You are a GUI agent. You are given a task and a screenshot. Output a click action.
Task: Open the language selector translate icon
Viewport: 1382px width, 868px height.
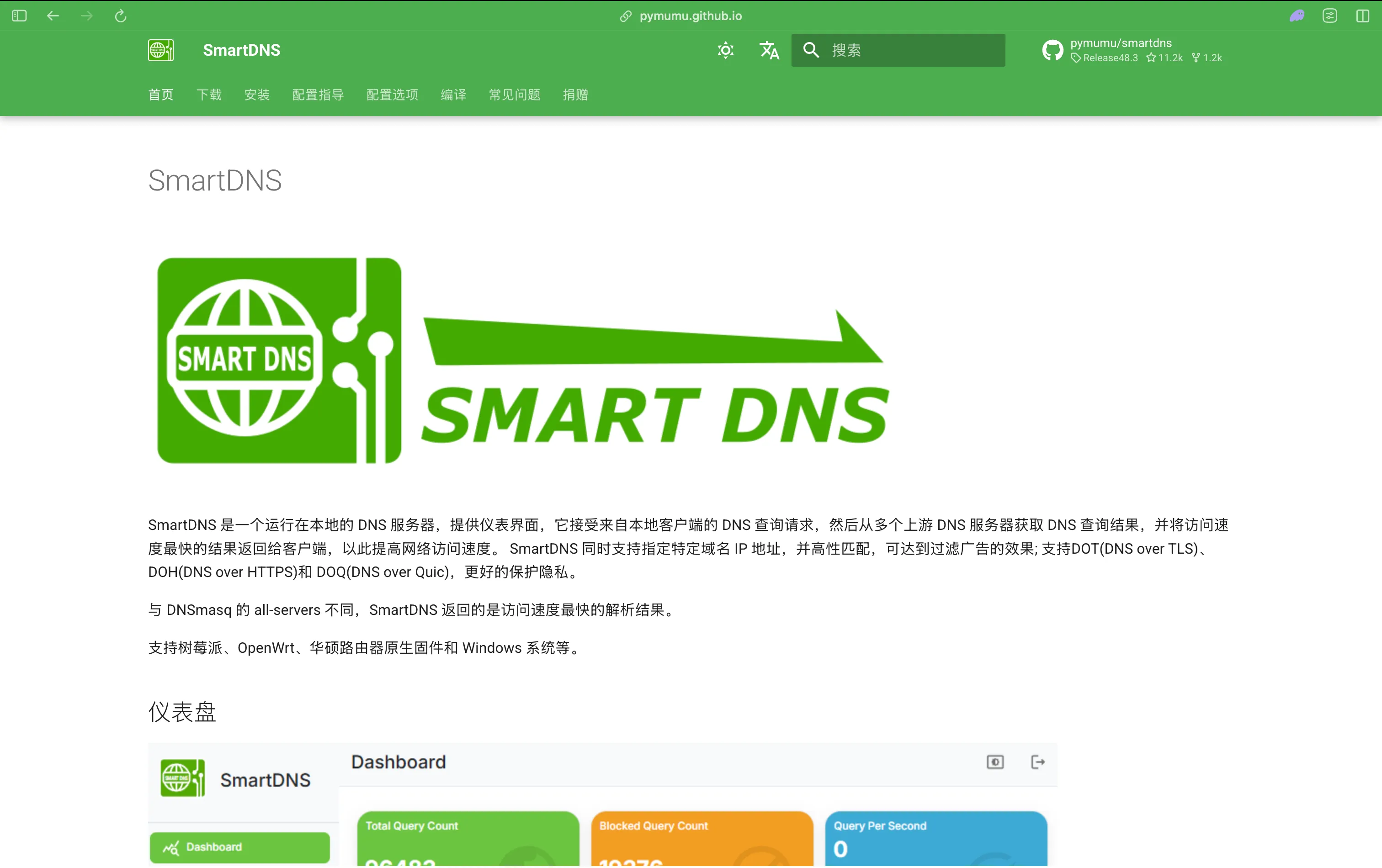coord(769,51)
